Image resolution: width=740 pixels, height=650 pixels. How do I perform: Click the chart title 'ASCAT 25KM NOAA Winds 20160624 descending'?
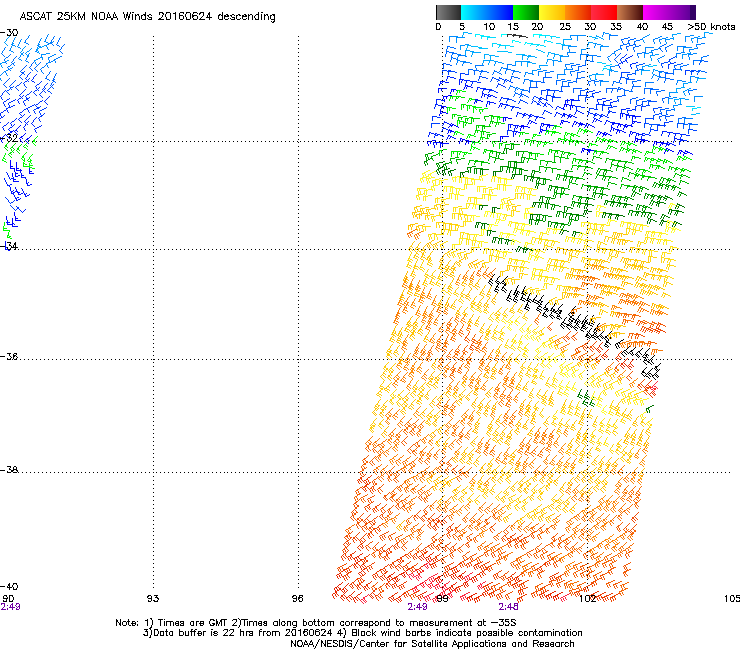[147, 17]
